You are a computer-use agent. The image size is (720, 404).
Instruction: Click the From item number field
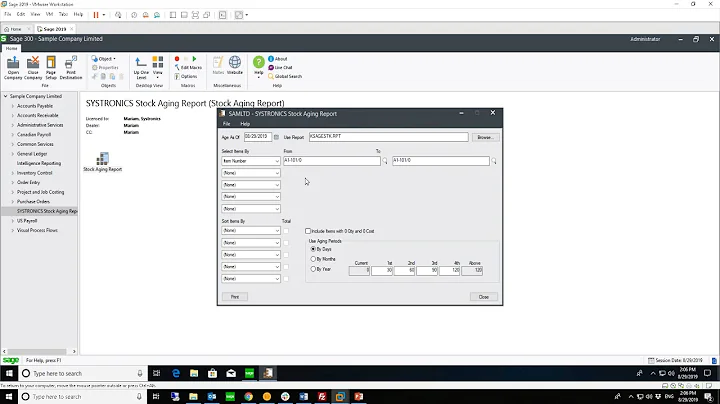332,161
